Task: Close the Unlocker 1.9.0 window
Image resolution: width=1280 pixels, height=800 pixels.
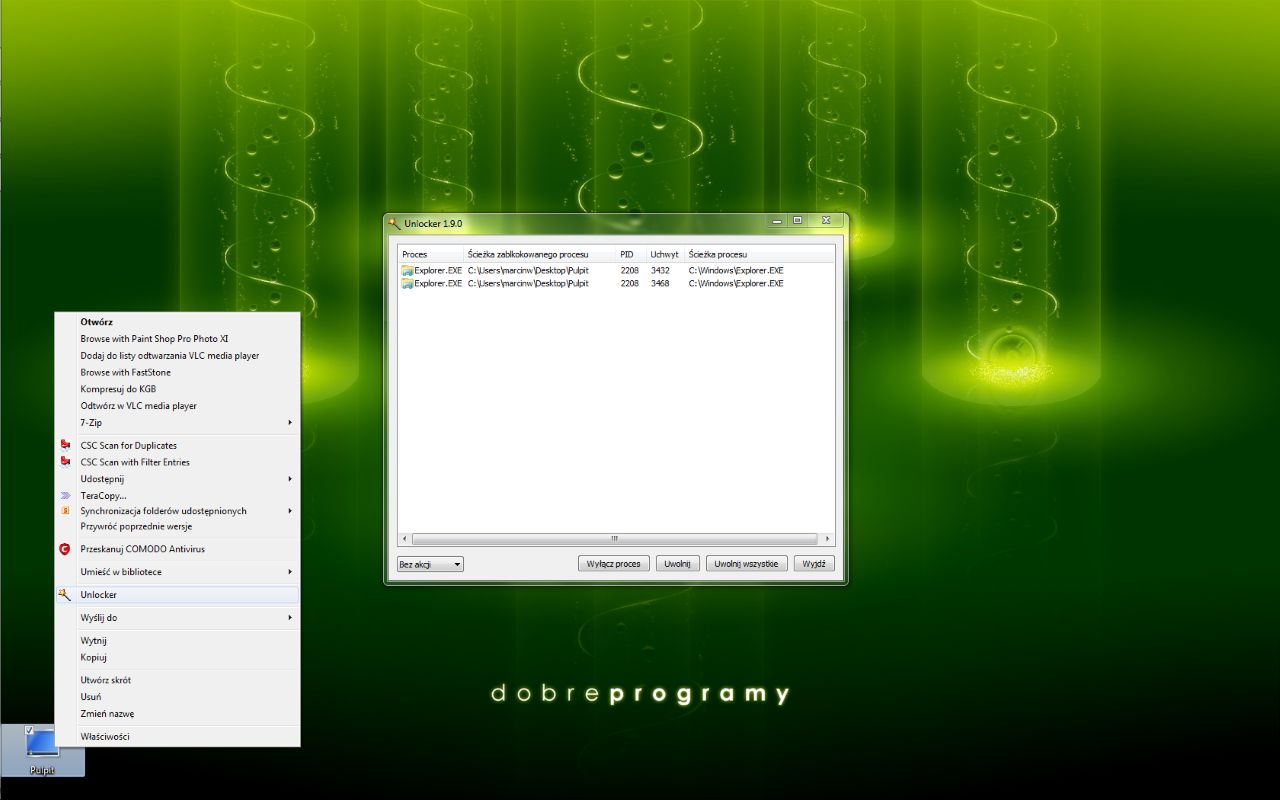Action: 826,221
